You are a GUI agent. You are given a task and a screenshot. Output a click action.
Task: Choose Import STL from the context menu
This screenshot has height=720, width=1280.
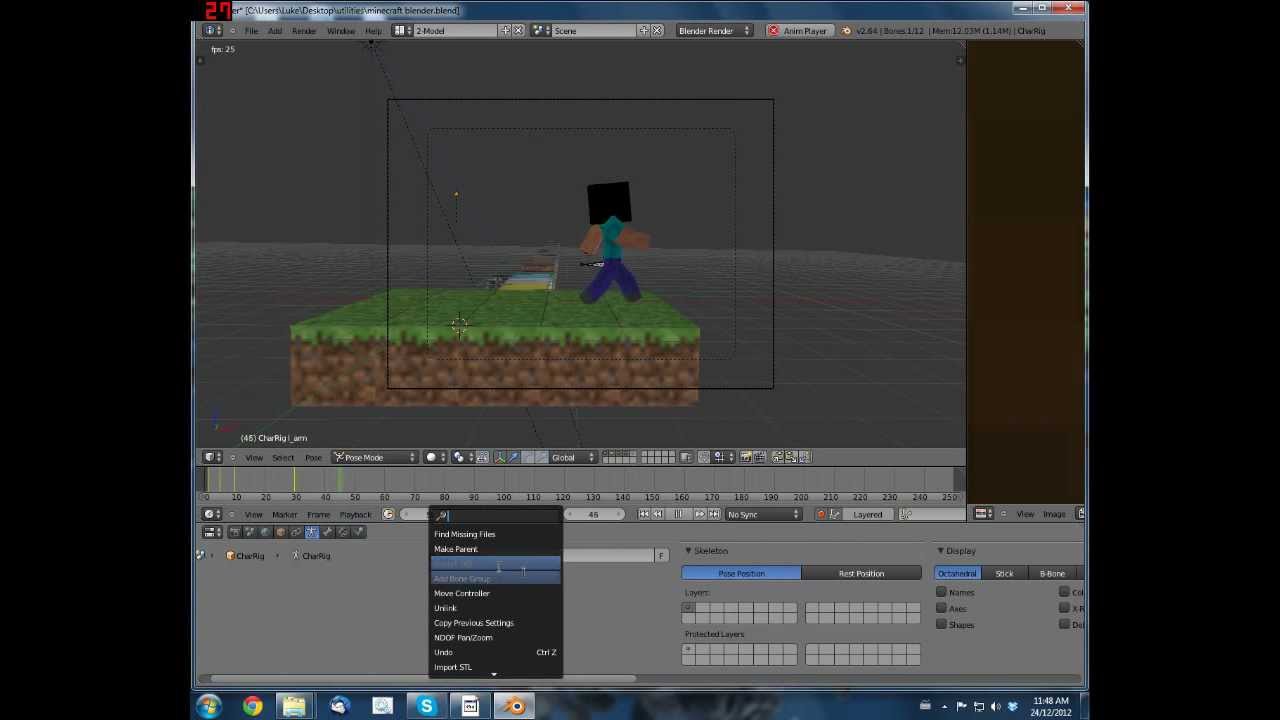point(453,667)
